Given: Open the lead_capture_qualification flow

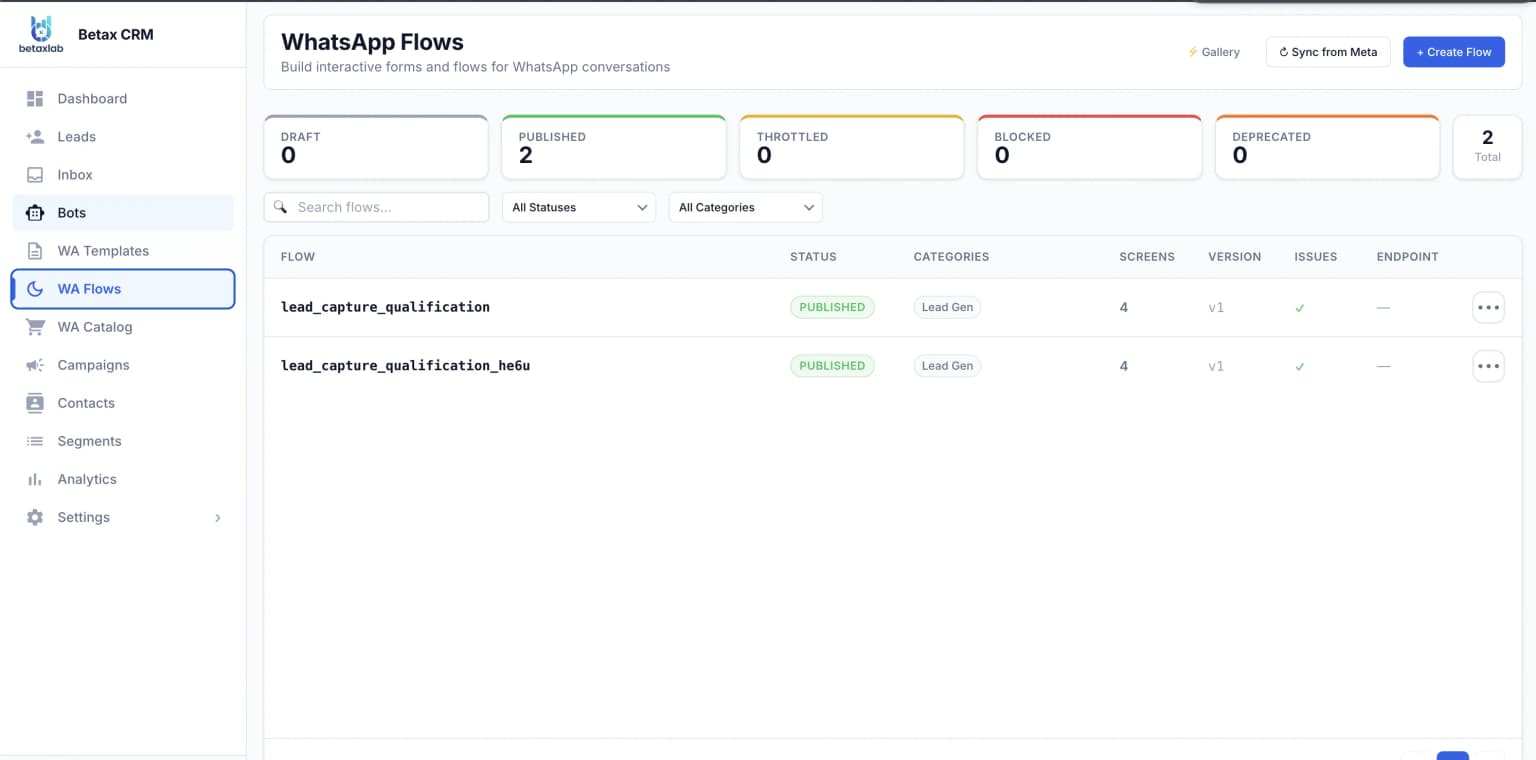Looking at the screenshot, I should (x=385, y=307).
